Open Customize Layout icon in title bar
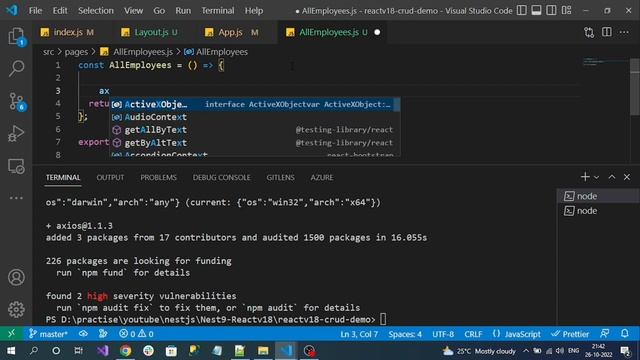Image resolution: width=640 pixels, height=360 pixels. click(x=566, y=11)
